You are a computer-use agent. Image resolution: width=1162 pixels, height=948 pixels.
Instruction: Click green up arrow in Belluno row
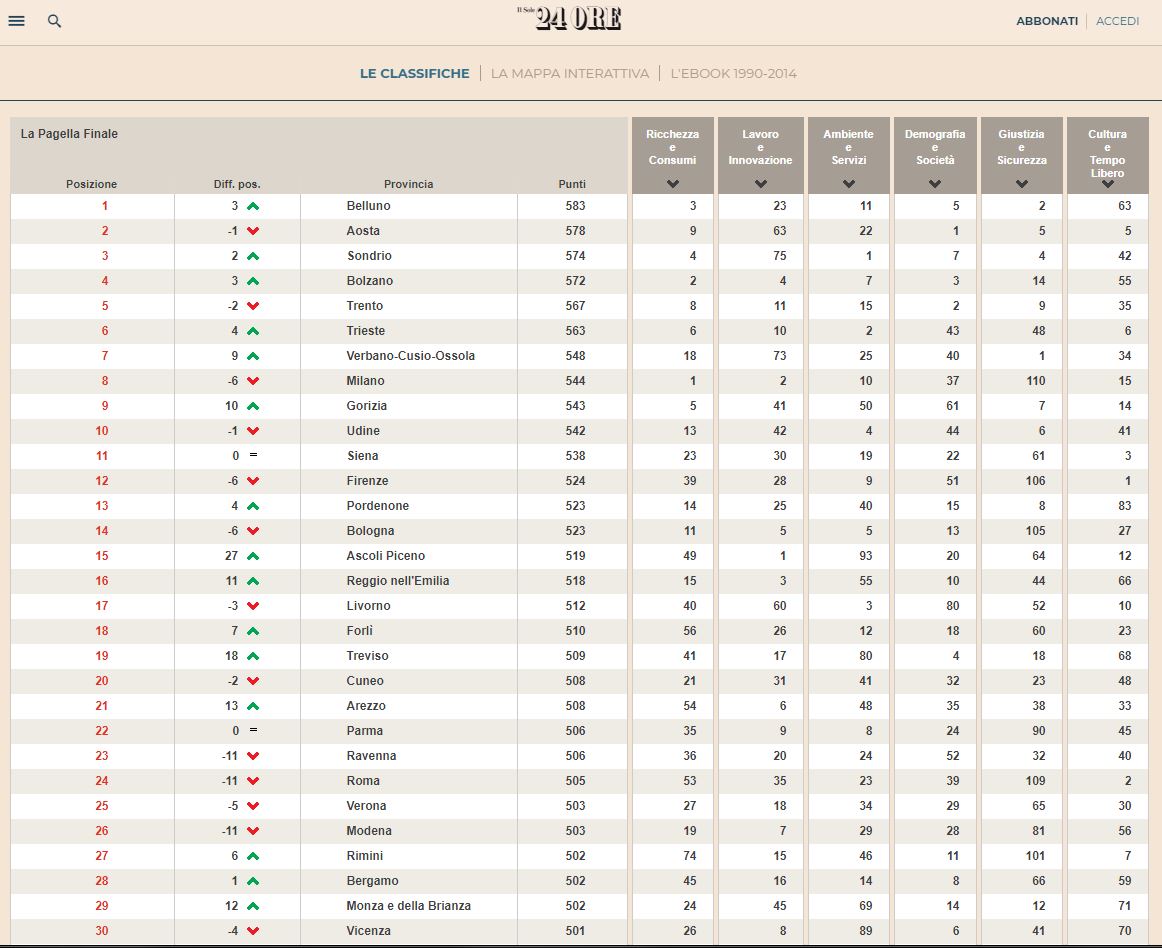point(253,206)
